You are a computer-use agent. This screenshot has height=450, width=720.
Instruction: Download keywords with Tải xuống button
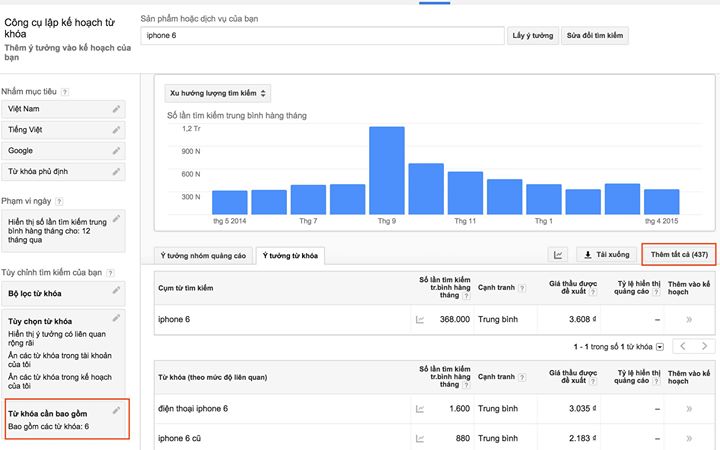coord(606,254)
